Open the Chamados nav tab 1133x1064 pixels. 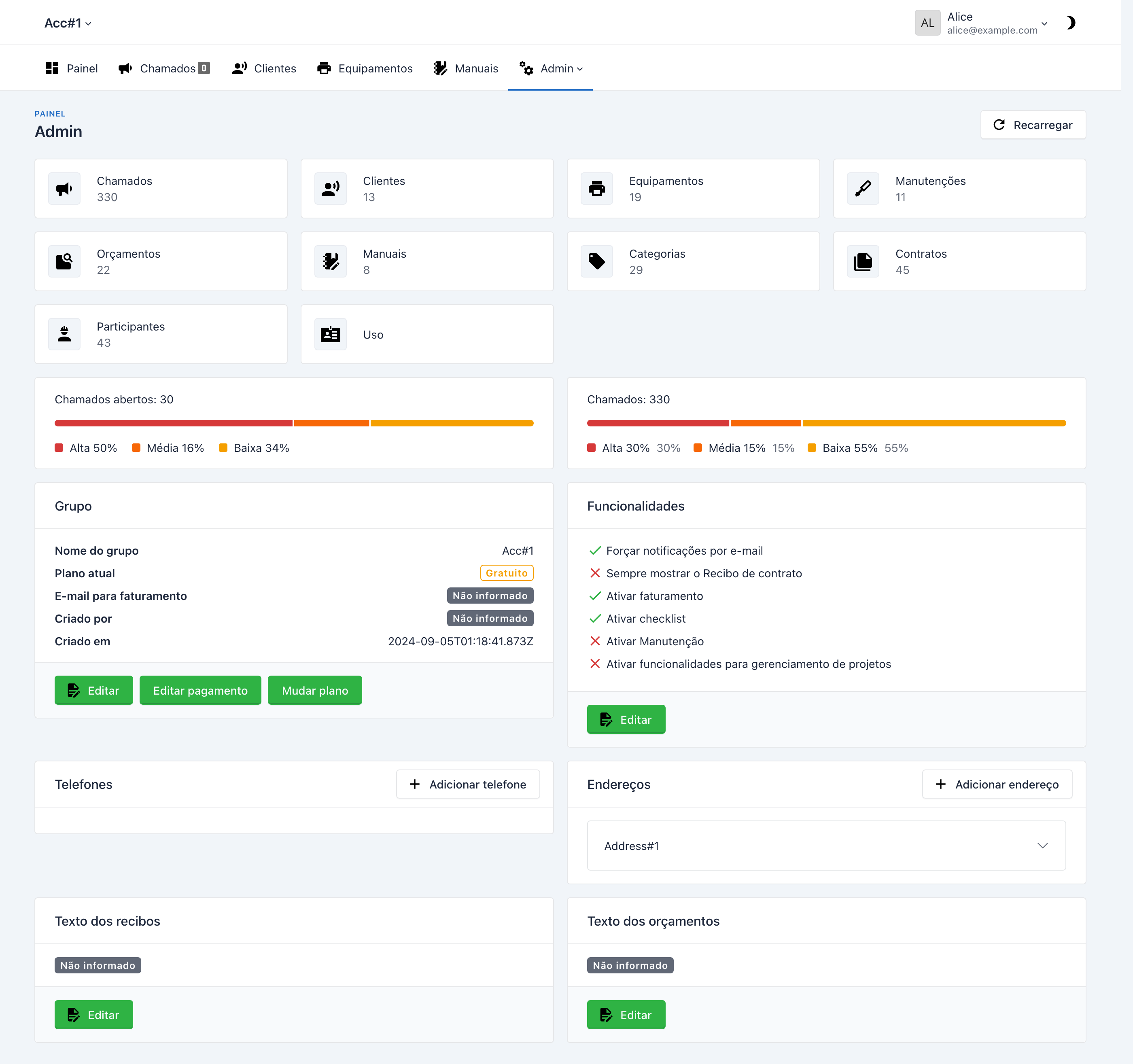(164, 68)
